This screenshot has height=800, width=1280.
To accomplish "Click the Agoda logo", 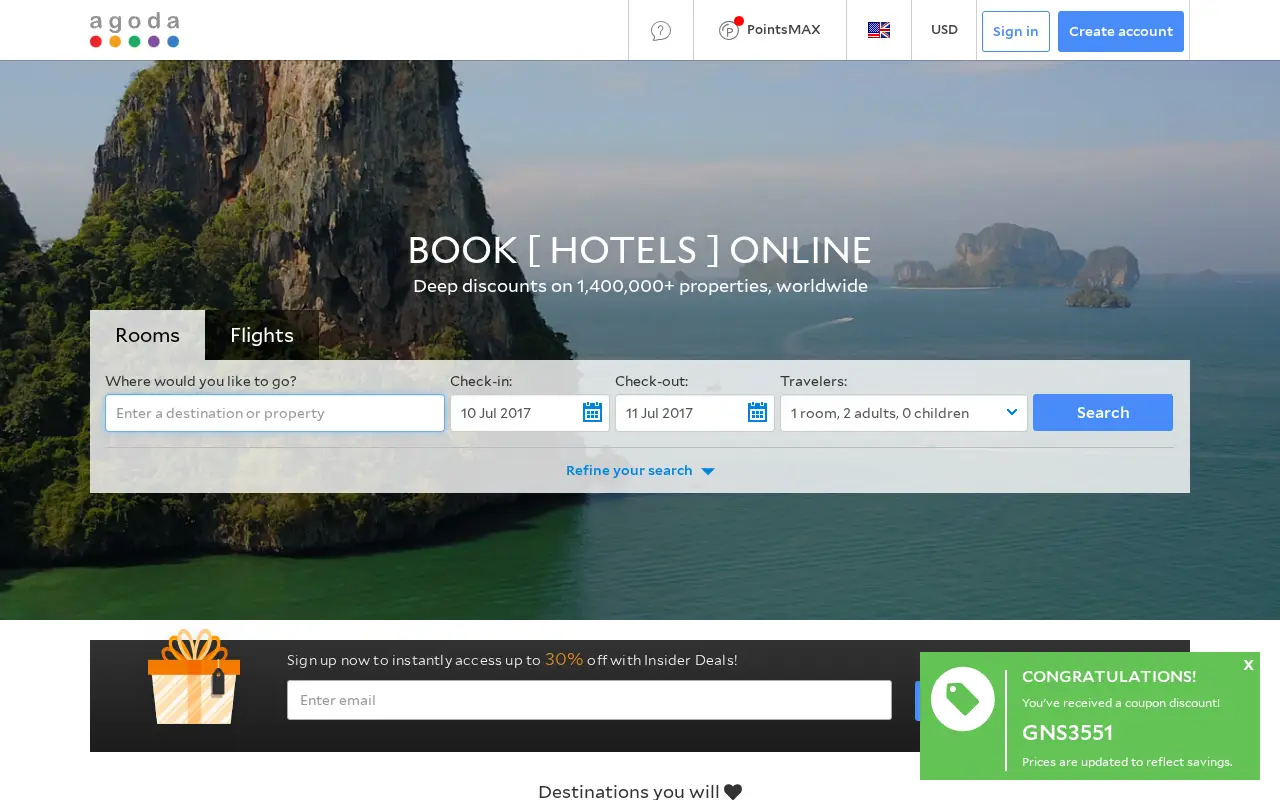I will click(x=134, y=30).
